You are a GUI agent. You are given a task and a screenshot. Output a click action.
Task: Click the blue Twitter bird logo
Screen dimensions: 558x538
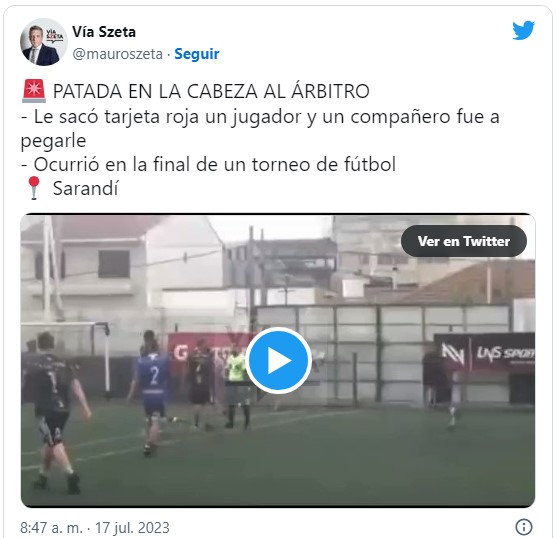click(523, 30)
